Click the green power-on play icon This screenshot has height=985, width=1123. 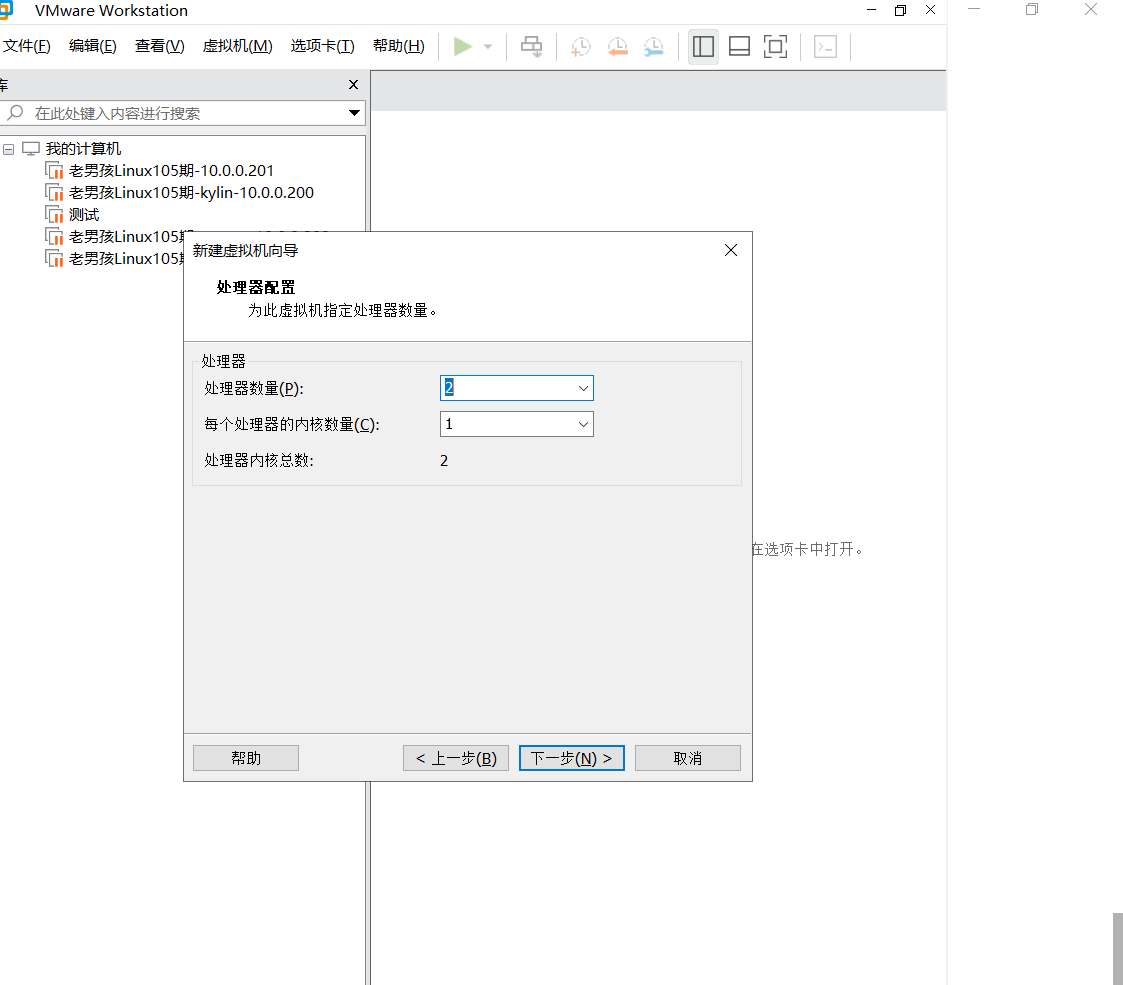[x=463, y=47]
